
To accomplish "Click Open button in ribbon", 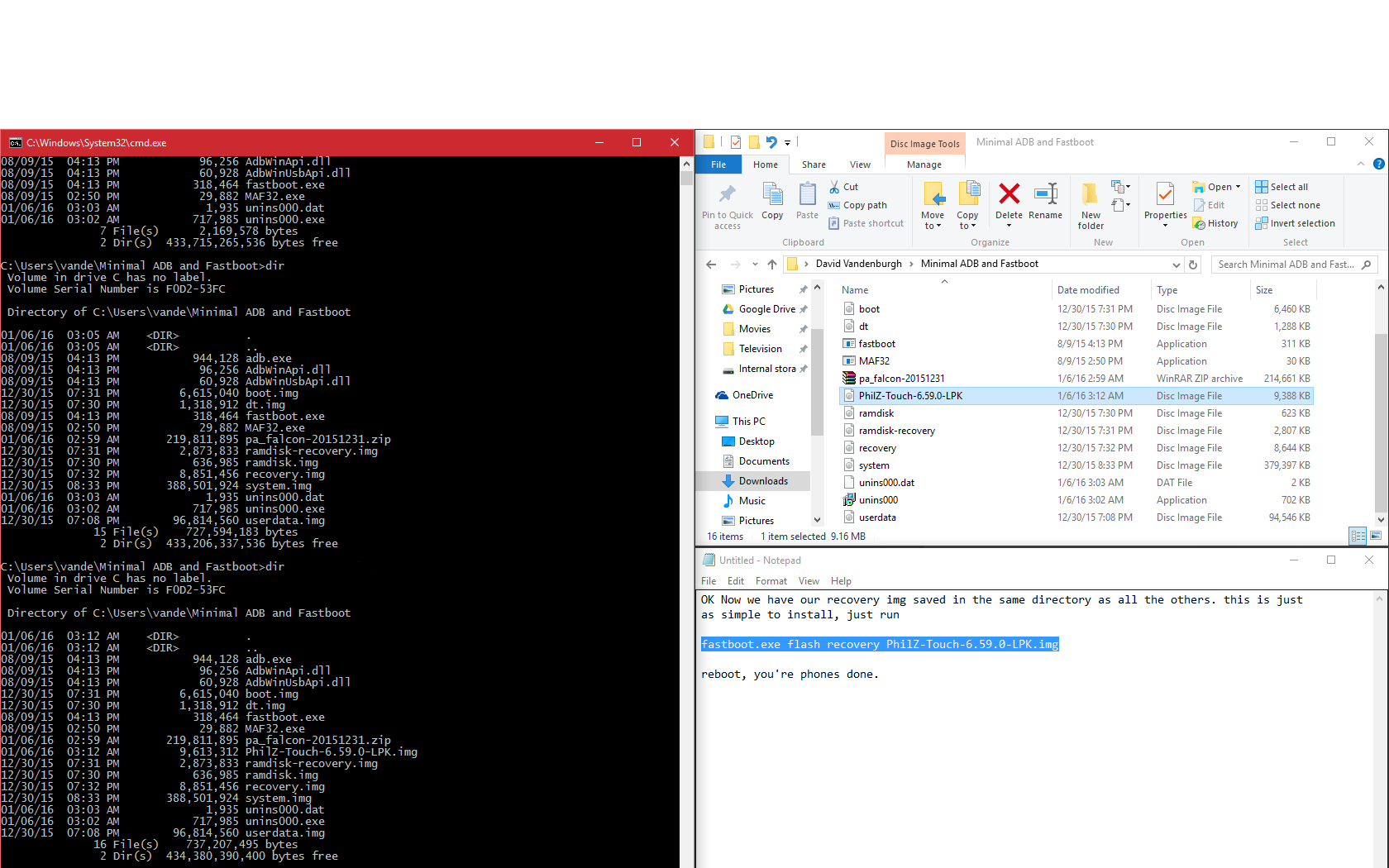I will [x=1216, y=187].
